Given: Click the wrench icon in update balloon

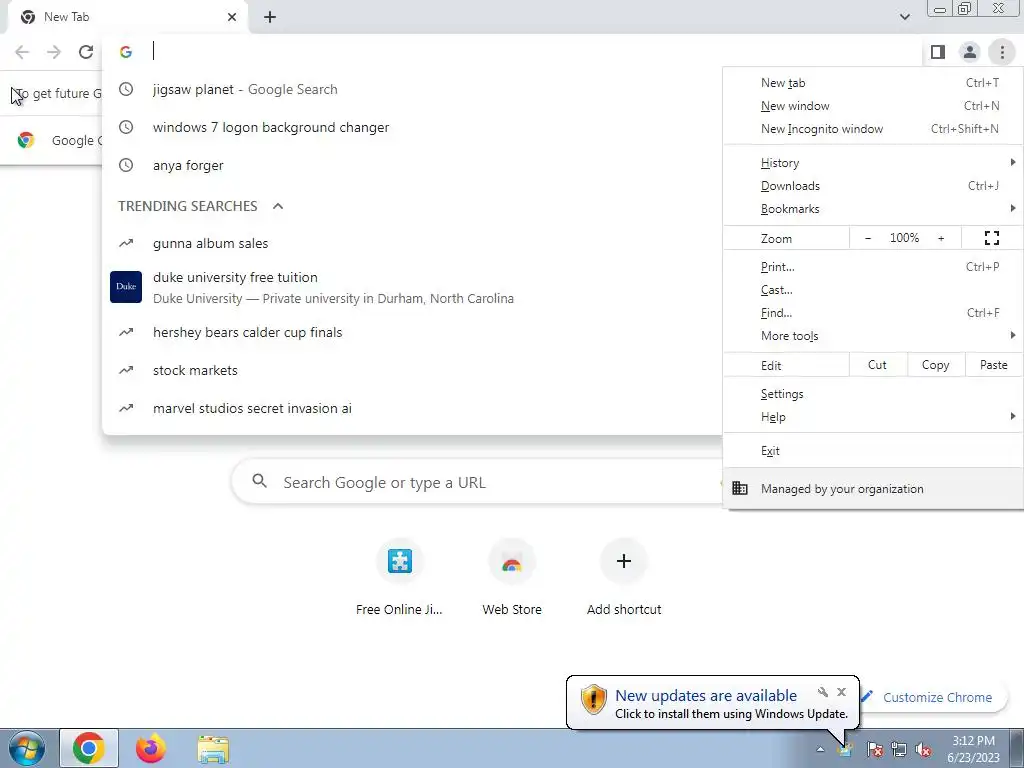Looking at the screenshot, I should coord(823,692).
